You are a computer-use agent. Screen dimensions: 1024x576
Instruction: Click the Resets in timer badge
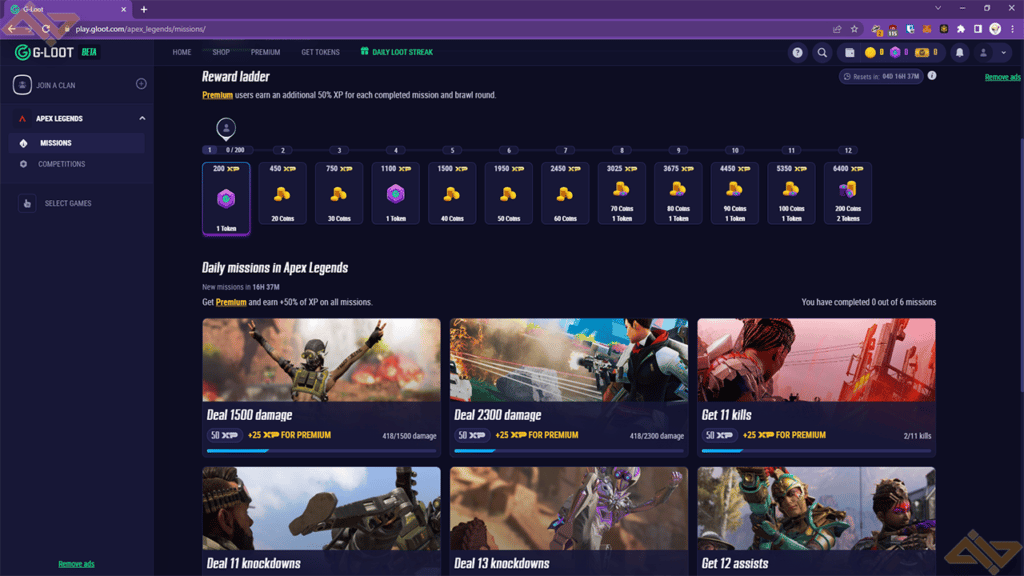(x=881, y=76)
